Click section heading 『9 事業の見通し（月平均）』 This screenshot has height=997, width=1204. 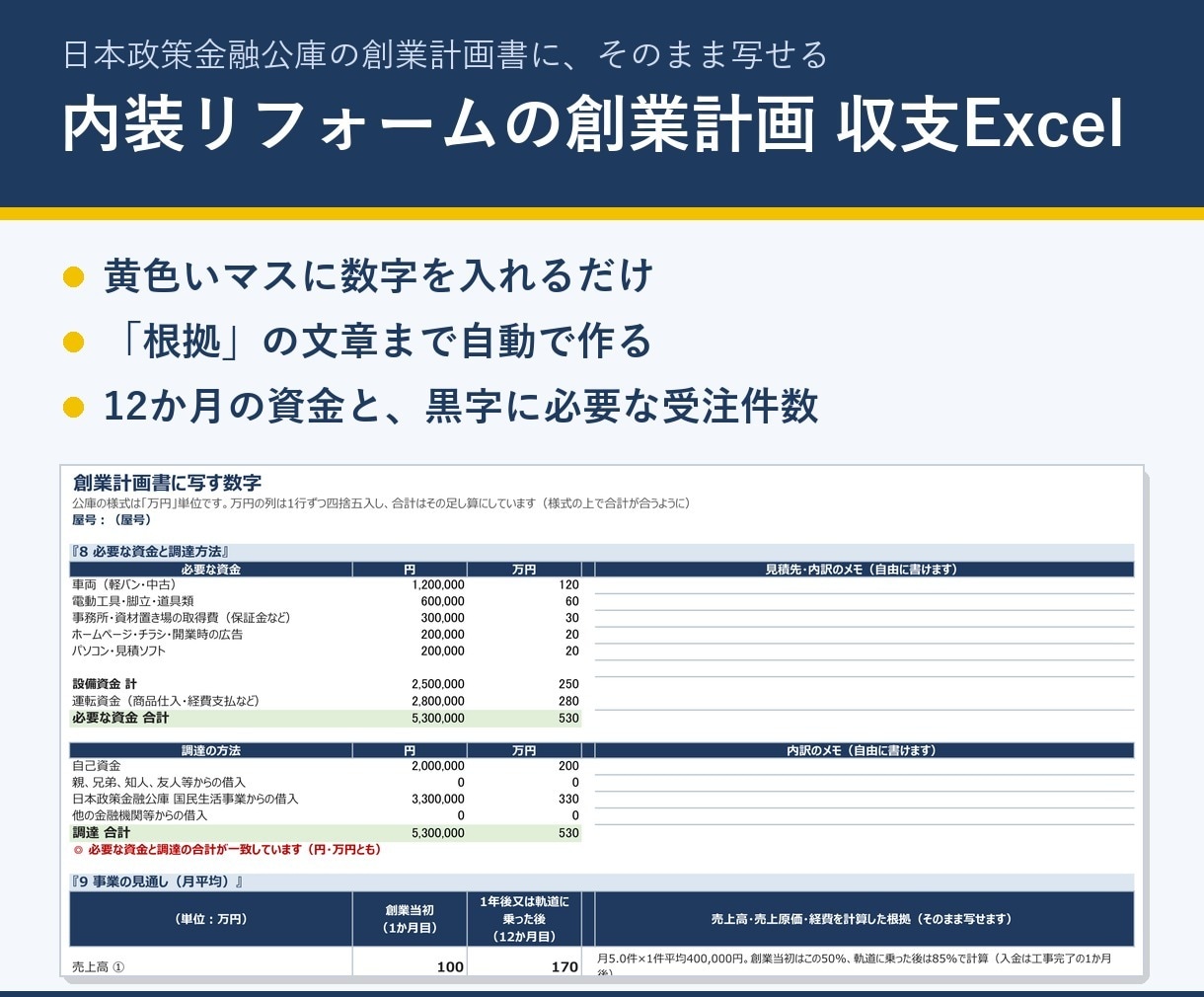157,882
